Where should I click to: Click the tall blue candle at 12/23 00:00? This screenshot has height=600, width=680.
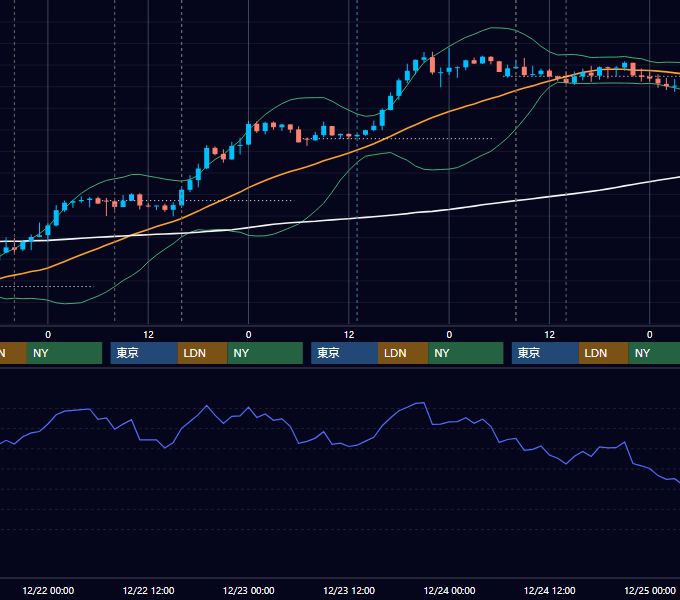coord(248,134)
